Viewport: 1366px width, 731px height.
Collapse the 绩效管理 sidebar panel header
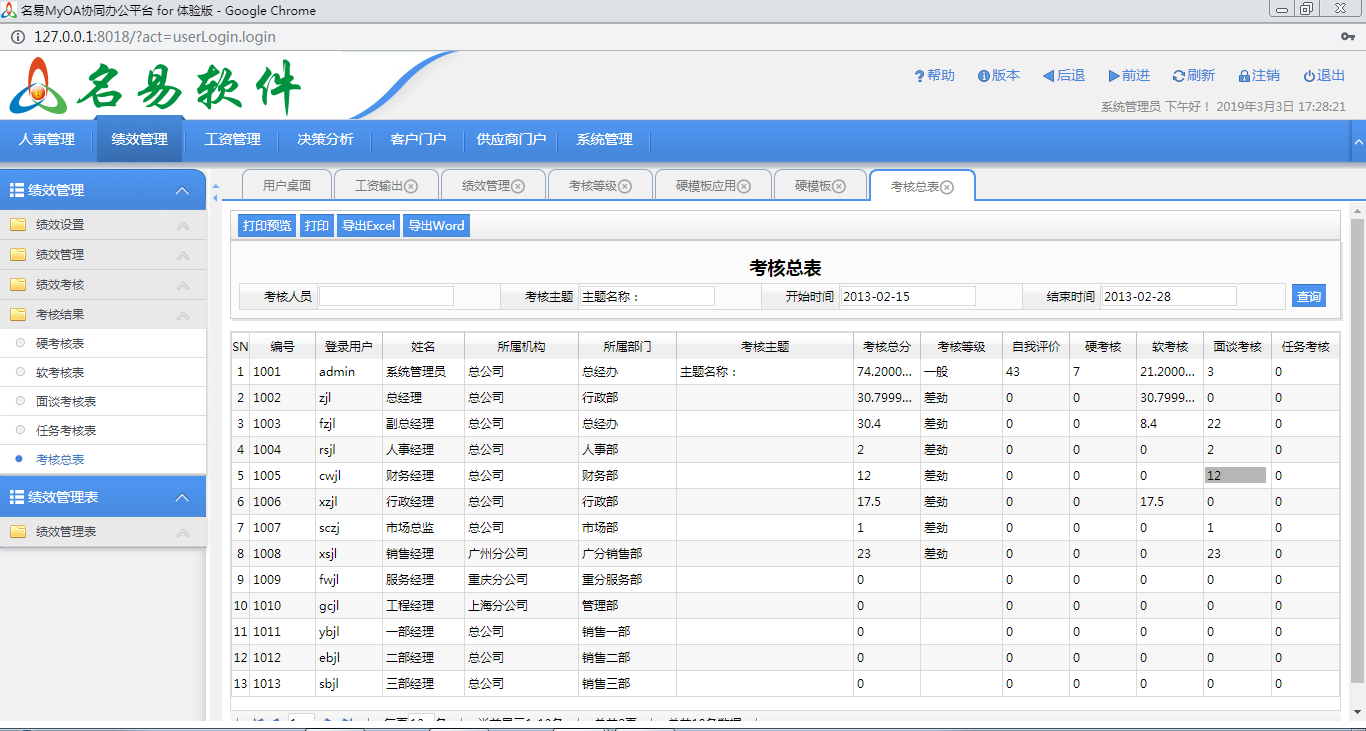[182, 191]
